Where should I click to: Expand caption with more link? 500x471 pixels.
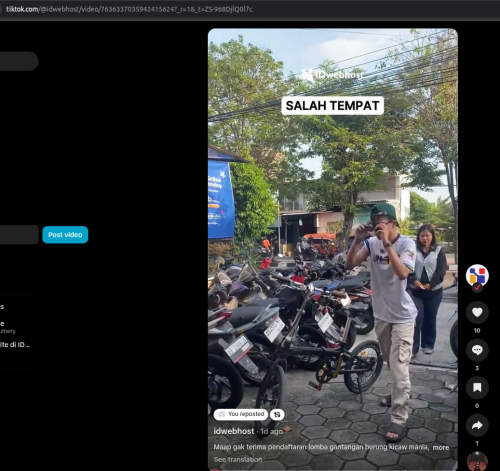point(441,447)
